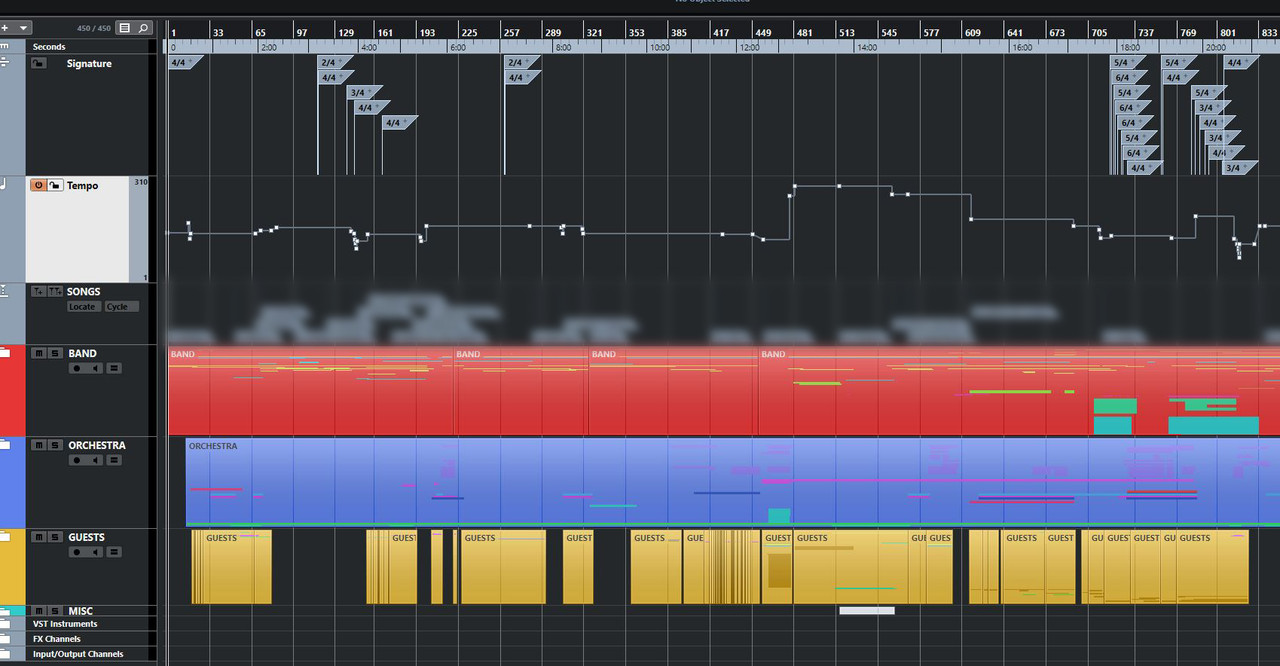1280x666 pixels.
Task: Click the Add Track plus button
Action: tap(5, 28)
